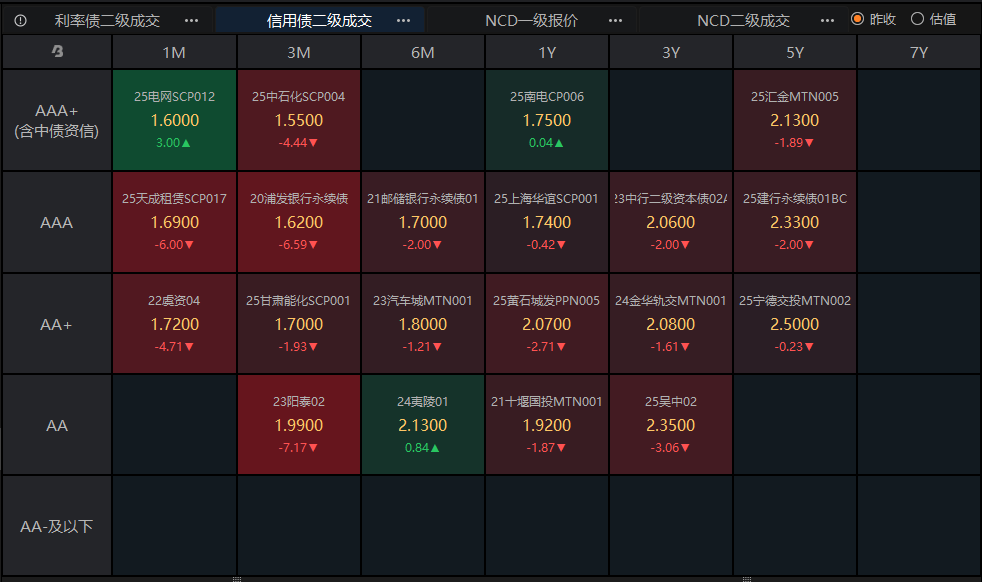Open the 25汇金MTN005 cell
982x582 pixels.
(795, 120)
